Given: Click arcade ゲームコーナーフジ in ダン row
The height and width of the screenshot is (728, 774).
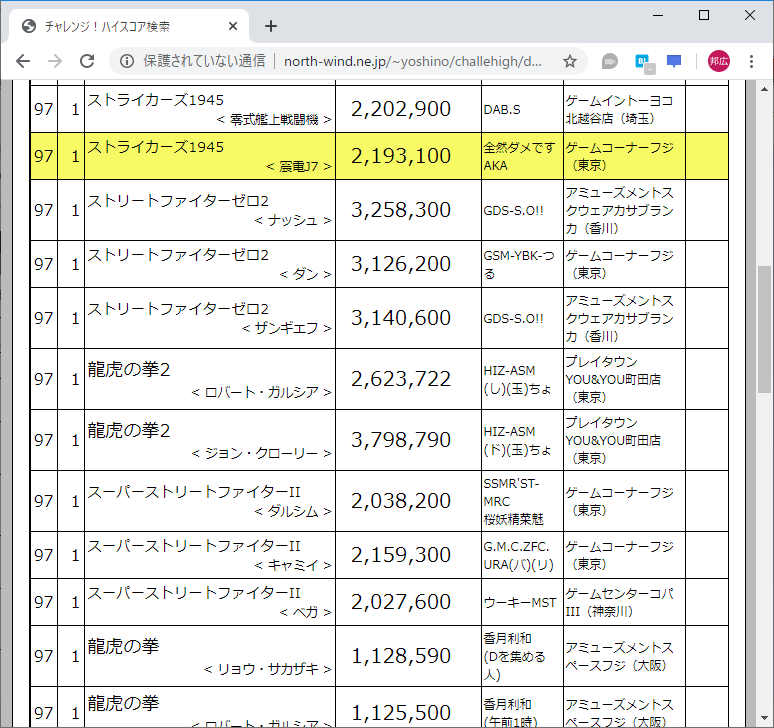Looking at the screenshot, I should tap(619, 265).
